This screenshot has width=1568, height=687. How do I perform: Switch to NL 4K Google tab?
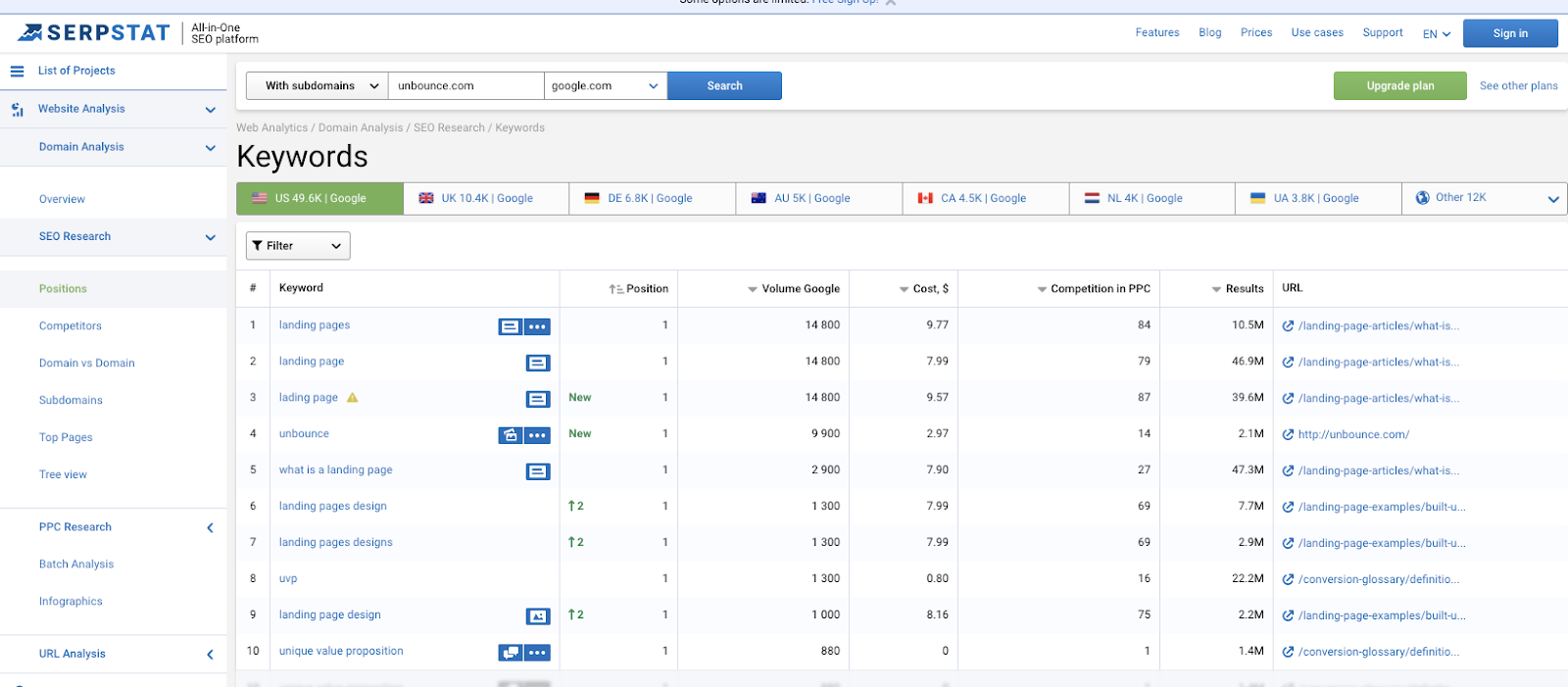1152,199
